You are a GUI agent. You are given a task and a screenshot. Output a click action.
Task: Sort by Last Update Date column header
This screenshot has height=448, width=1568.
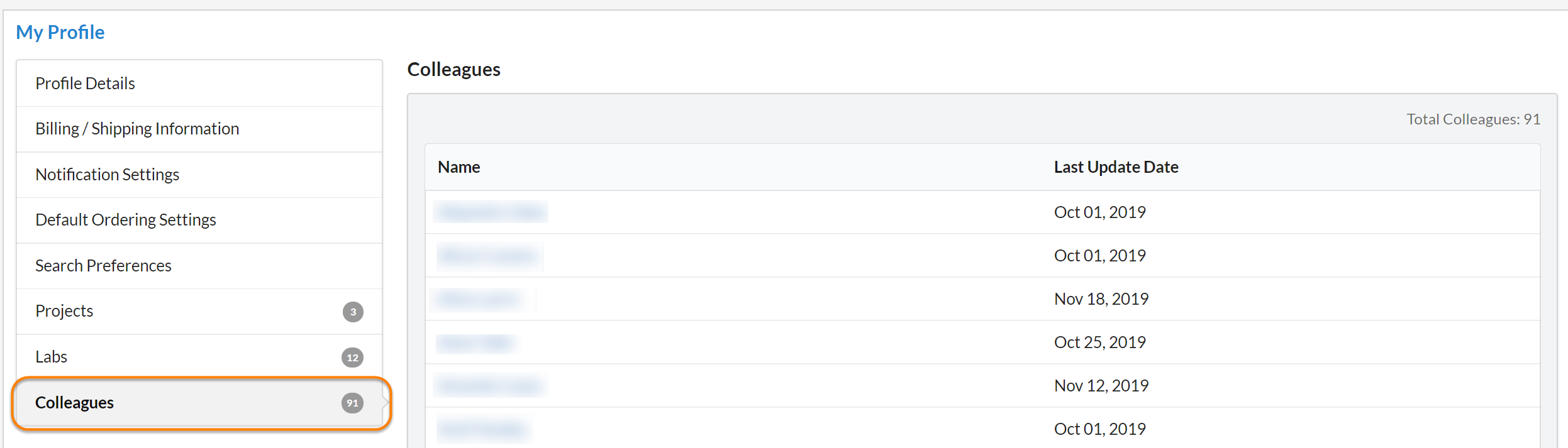(x=1116, y=167)
